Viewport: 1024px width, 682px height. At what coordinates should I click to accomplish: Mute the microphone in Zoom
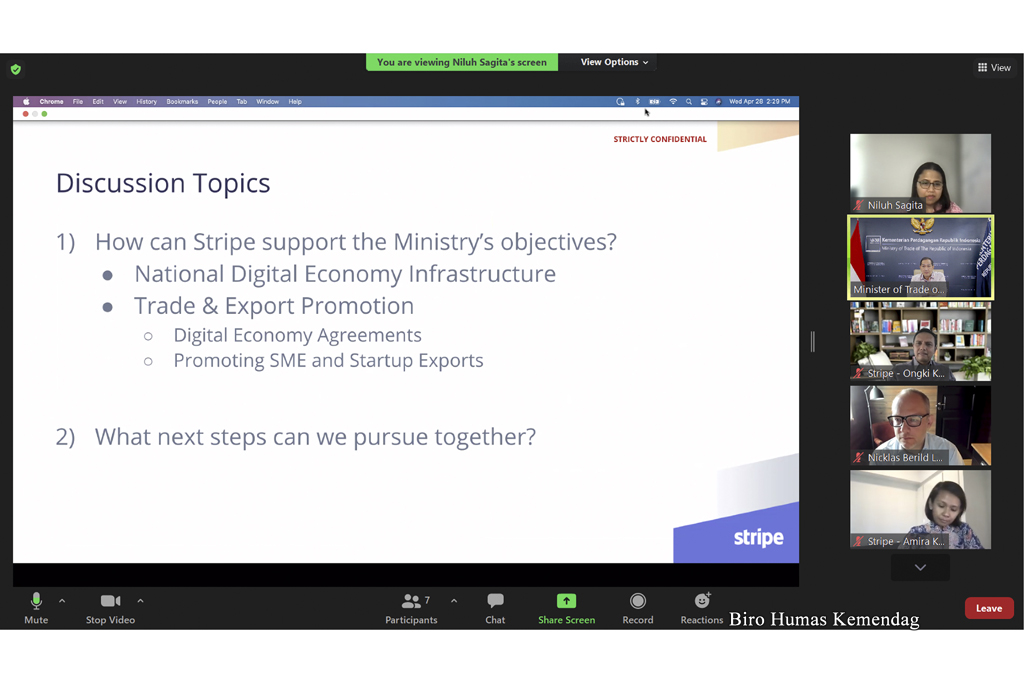(x=36, y=608)
